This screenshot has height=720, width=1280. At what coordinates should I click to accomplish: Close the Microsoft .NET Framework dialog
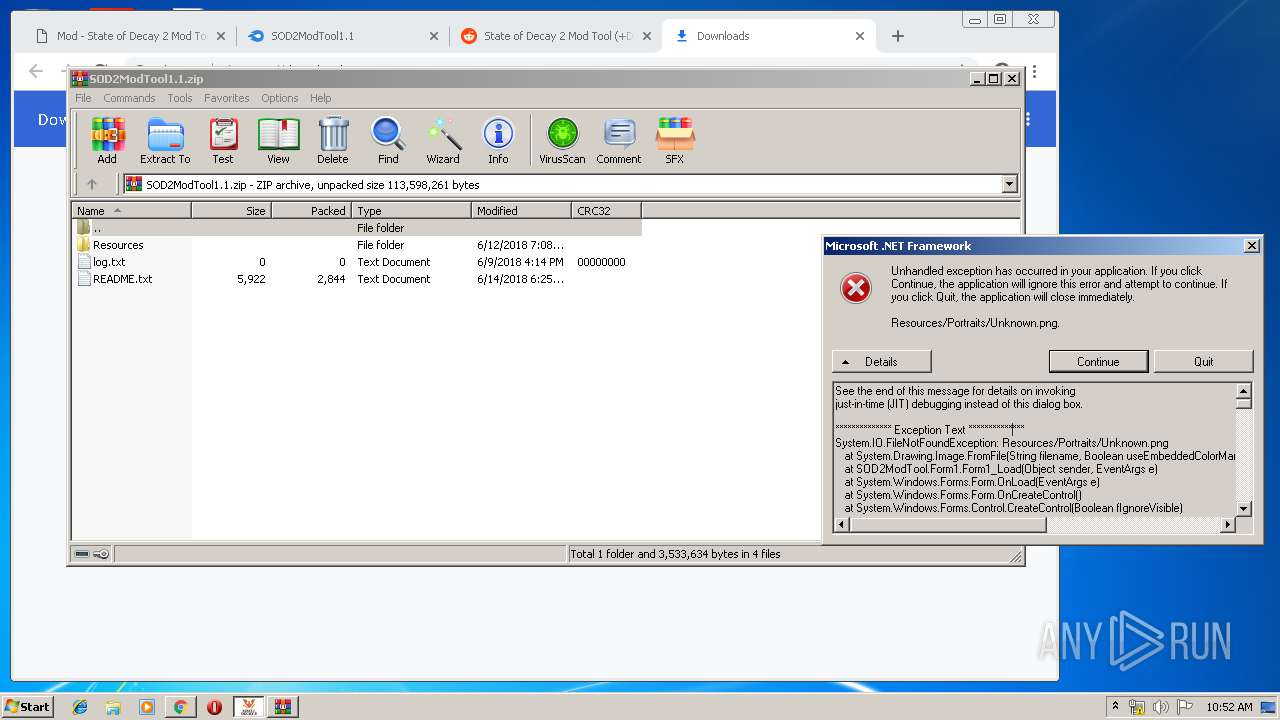pos(1251,246)
